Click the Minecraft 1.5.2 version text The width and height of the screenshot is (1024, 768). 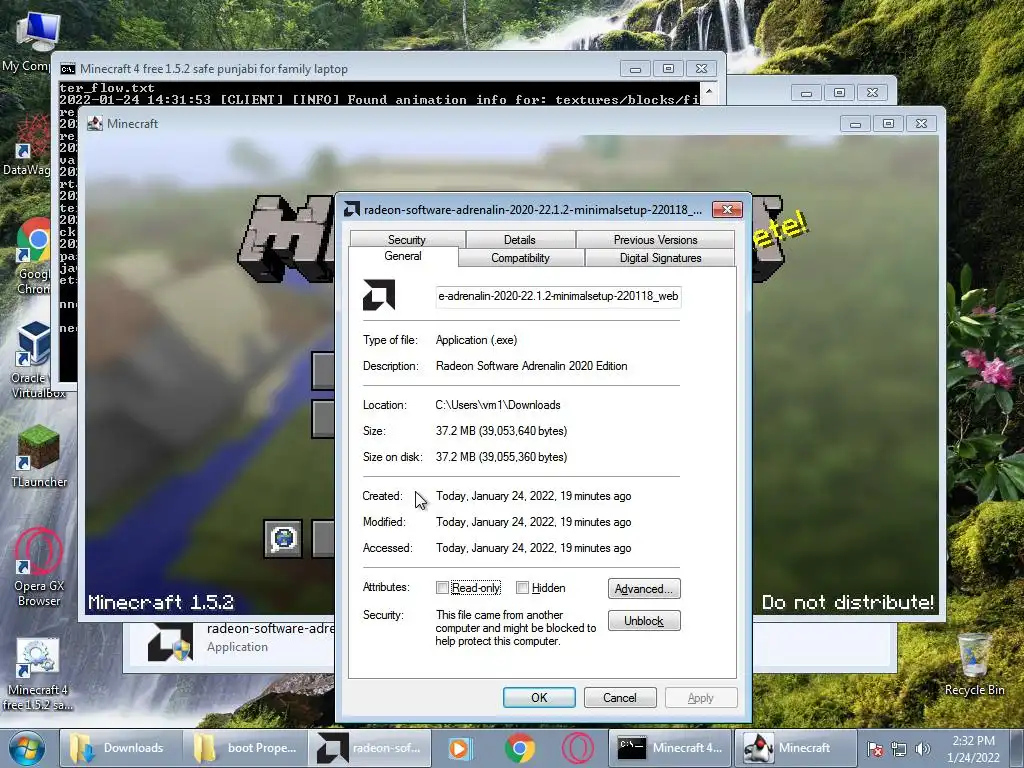click(x=161, y=601)
